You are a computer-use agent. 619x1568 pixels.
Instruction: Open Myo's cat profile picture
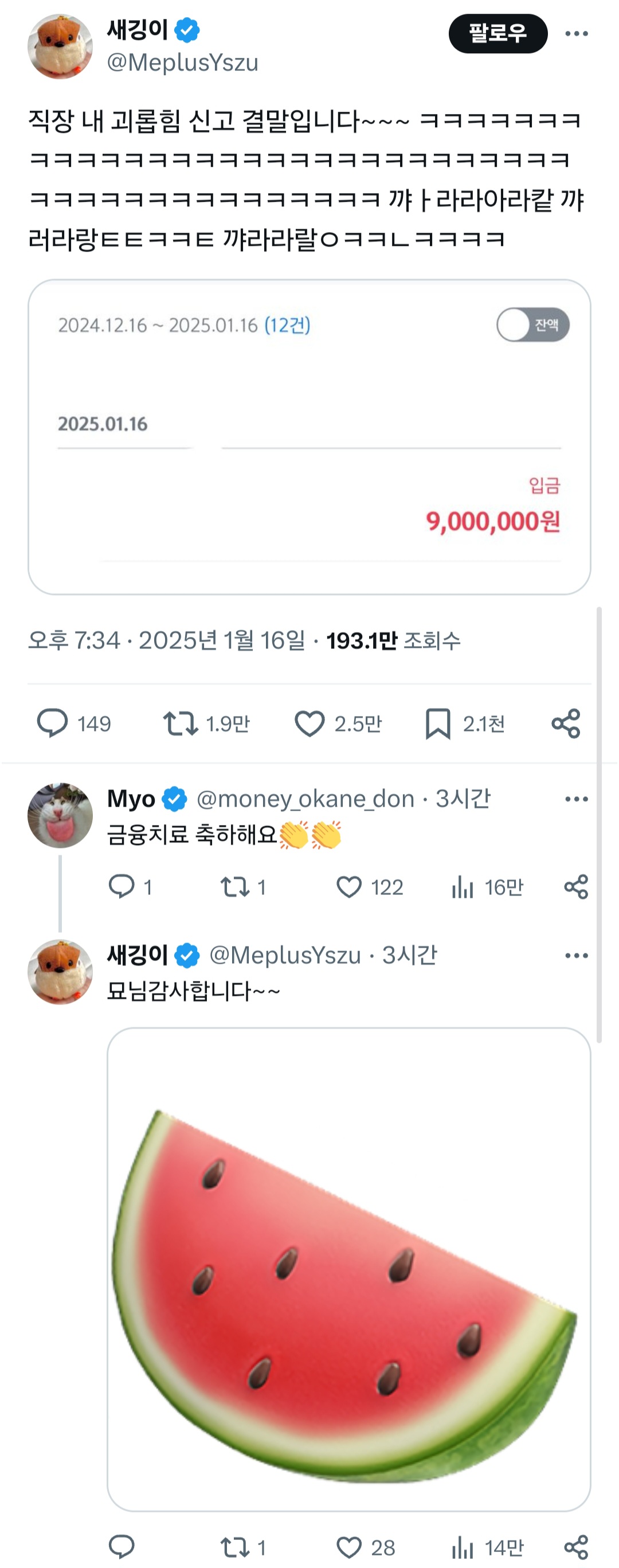click(x=60, y=815)
